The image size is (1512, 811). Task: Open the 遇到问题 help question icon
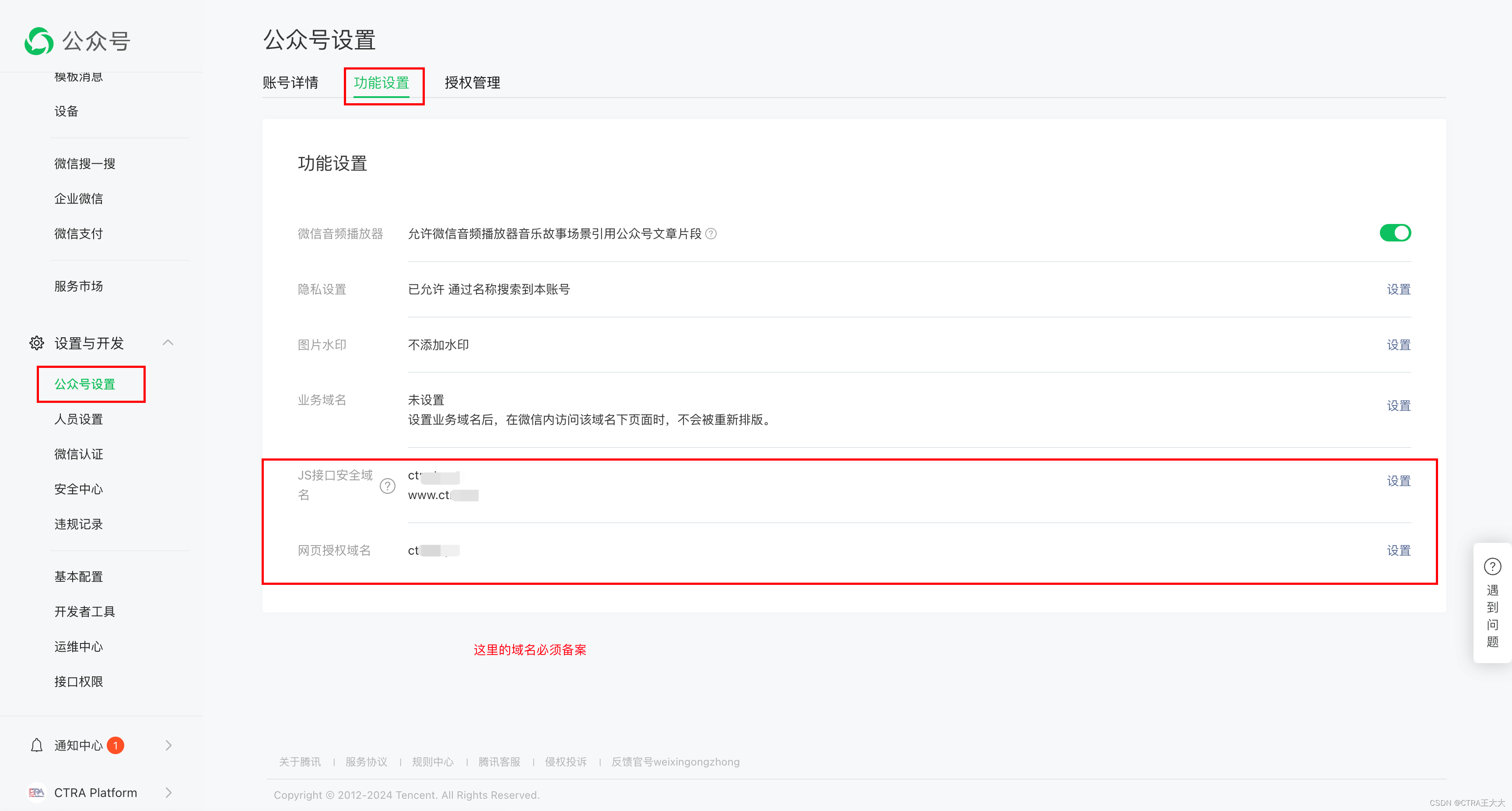click(1492, 566)
